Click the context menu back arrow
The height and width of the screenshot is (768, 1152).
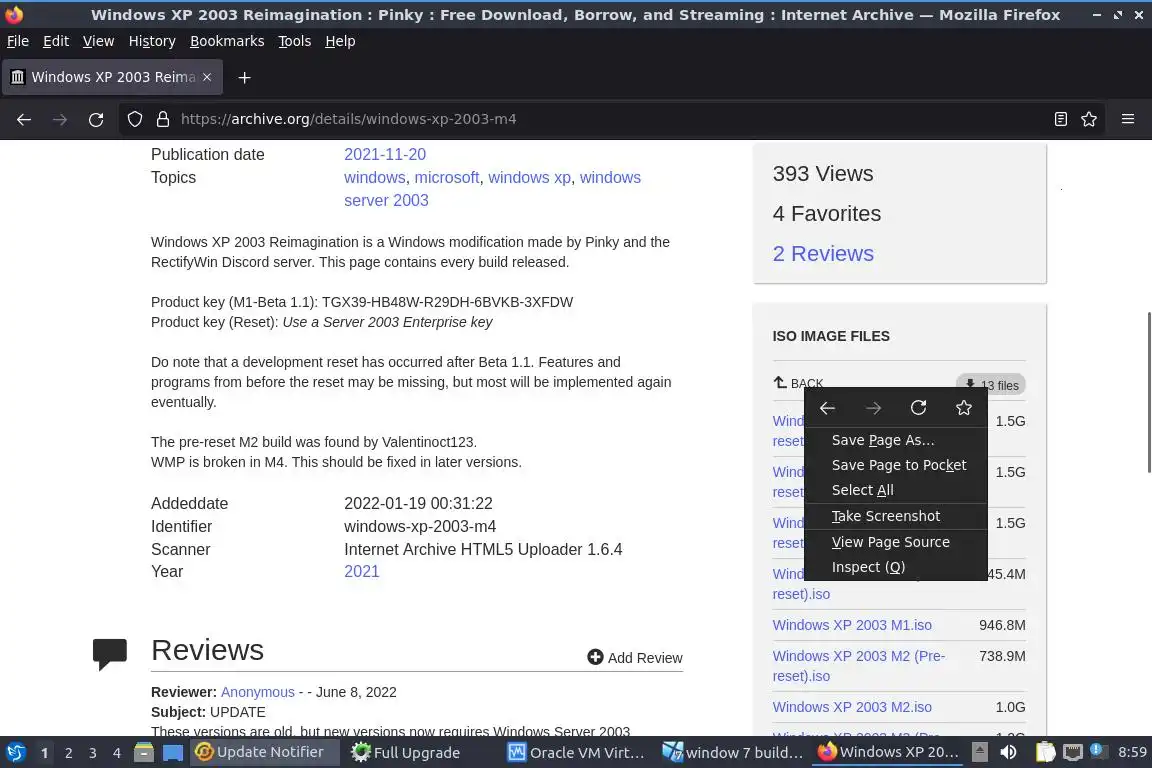[827, 408]
